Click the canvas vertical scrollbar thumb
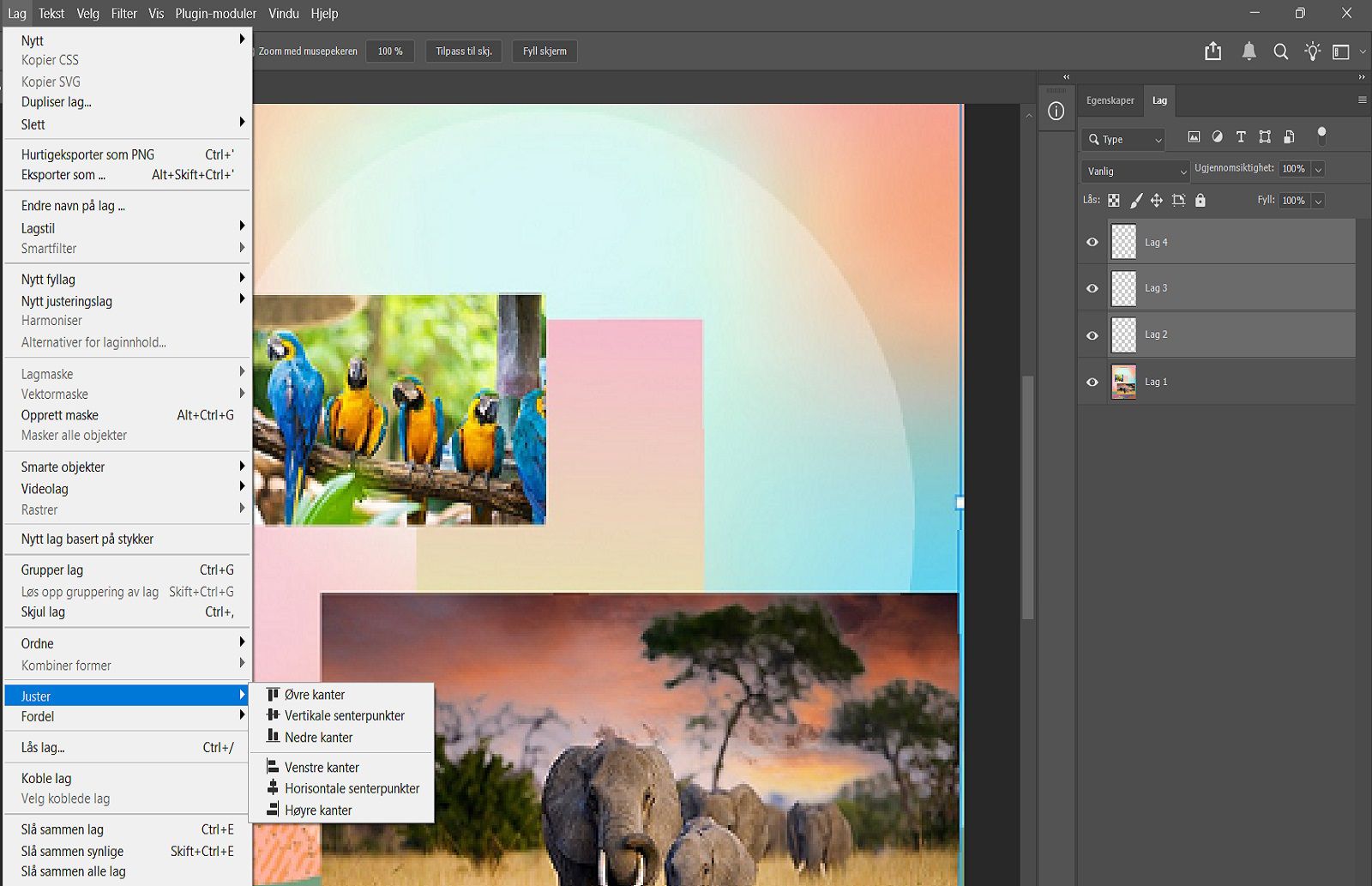This screenshot has width=1372, height=886. coord(1028,497)
